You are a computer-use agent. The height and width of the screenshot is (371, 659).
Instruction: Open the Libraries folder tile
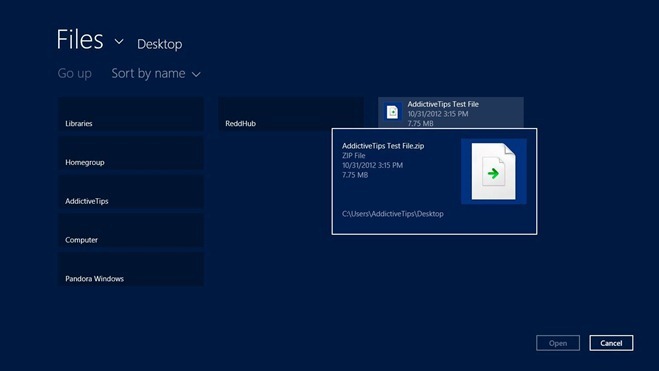point(131,114)
